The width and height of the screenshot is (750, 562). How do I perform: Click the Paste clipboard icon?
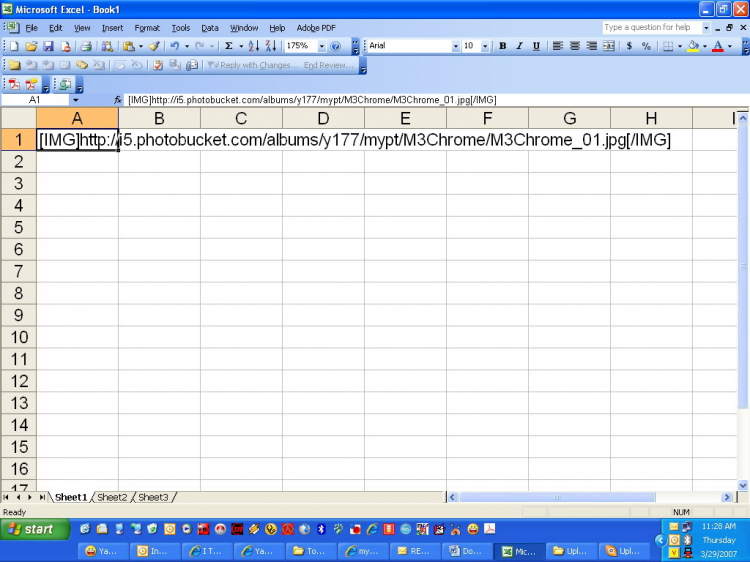[128, 46]
